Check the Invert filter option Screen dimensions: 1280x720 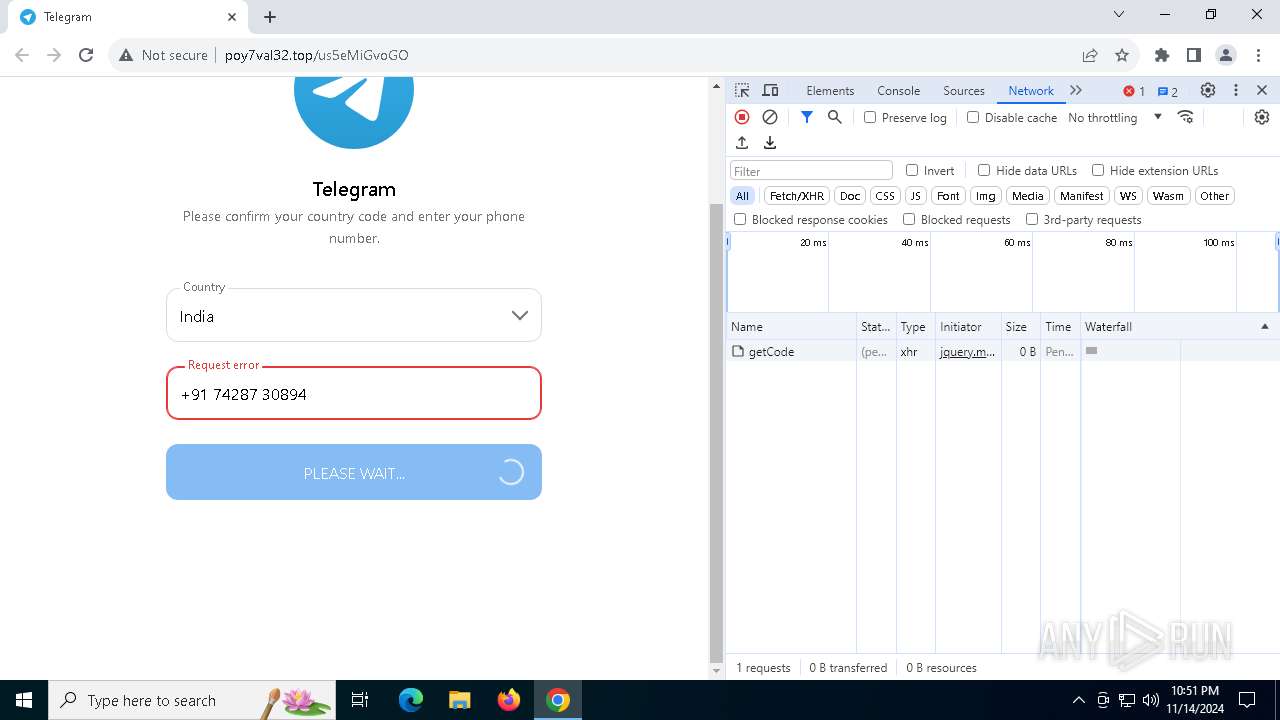point(912,170)
